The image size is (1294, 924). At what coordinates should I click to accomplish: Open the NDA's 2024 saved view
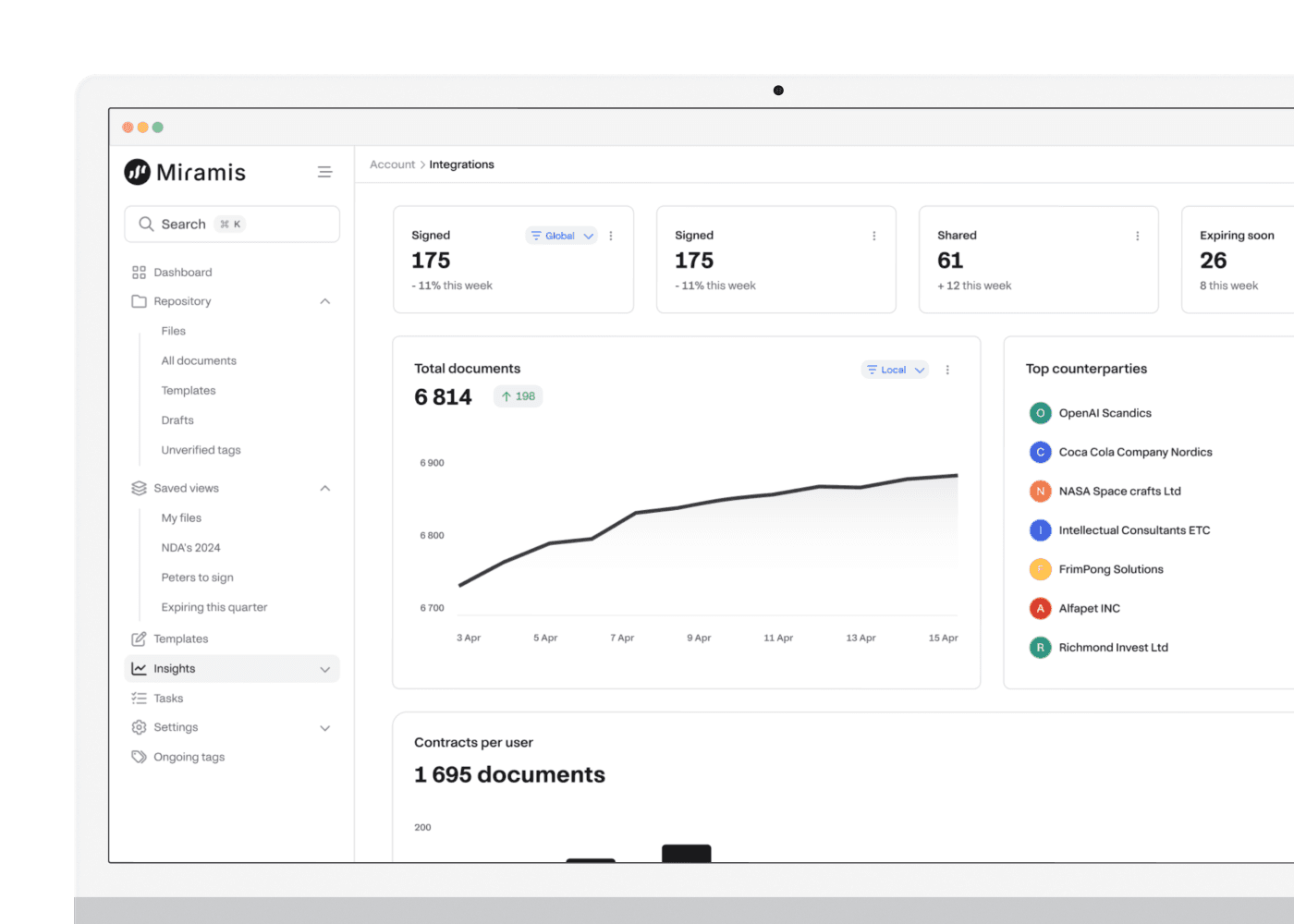pos(190,548)
